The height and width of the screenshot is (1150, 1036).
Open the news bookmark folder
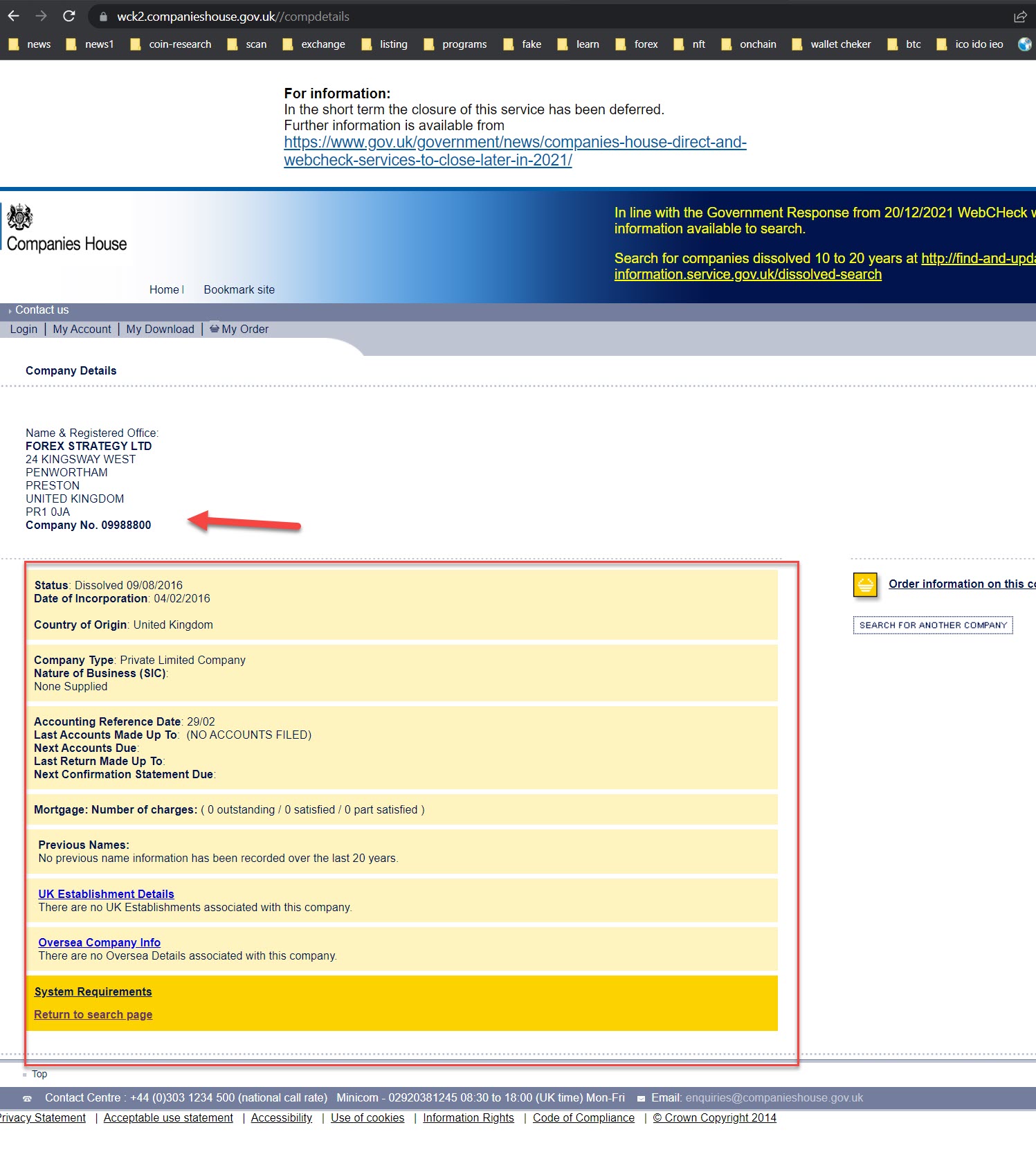point(30,44)
